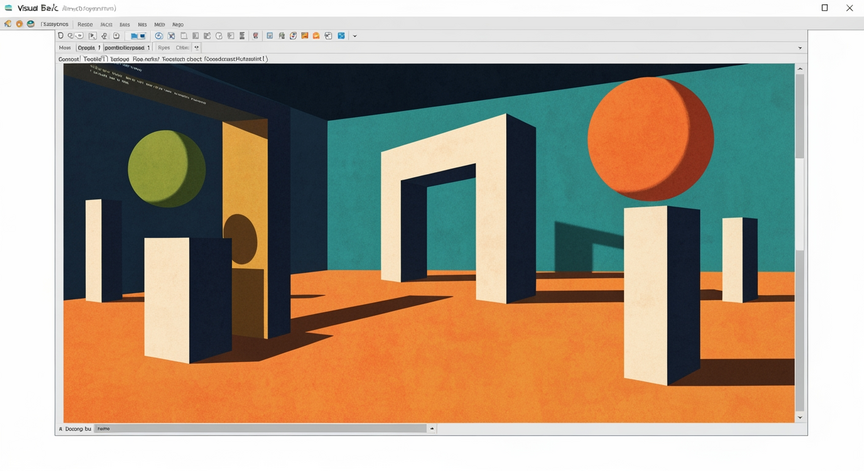The image size is (864, 471).
Task: Click the vertical scrollbar up arrow
Action: (x=800, y=68)
